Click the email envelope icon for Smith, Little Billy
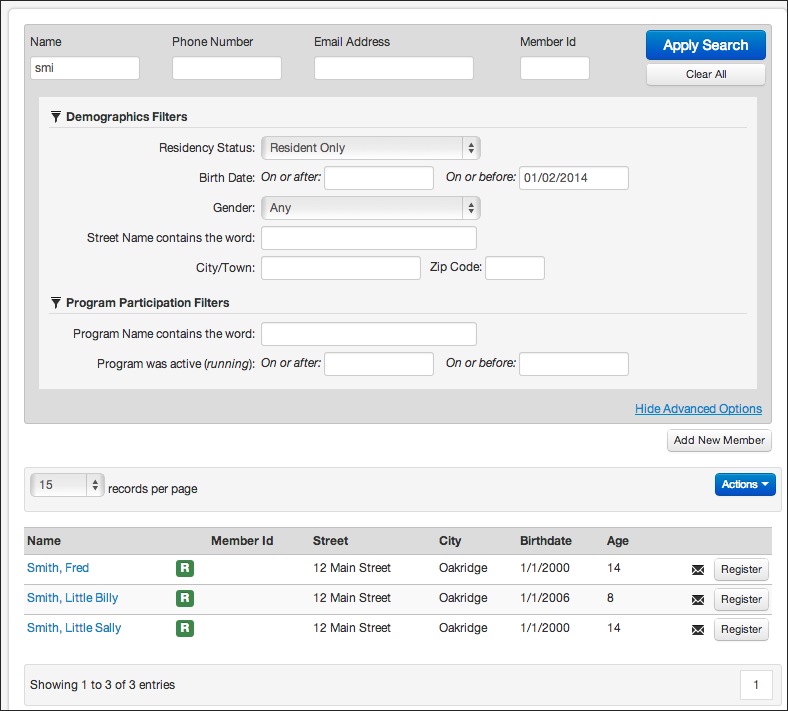 tap(698, 599)
